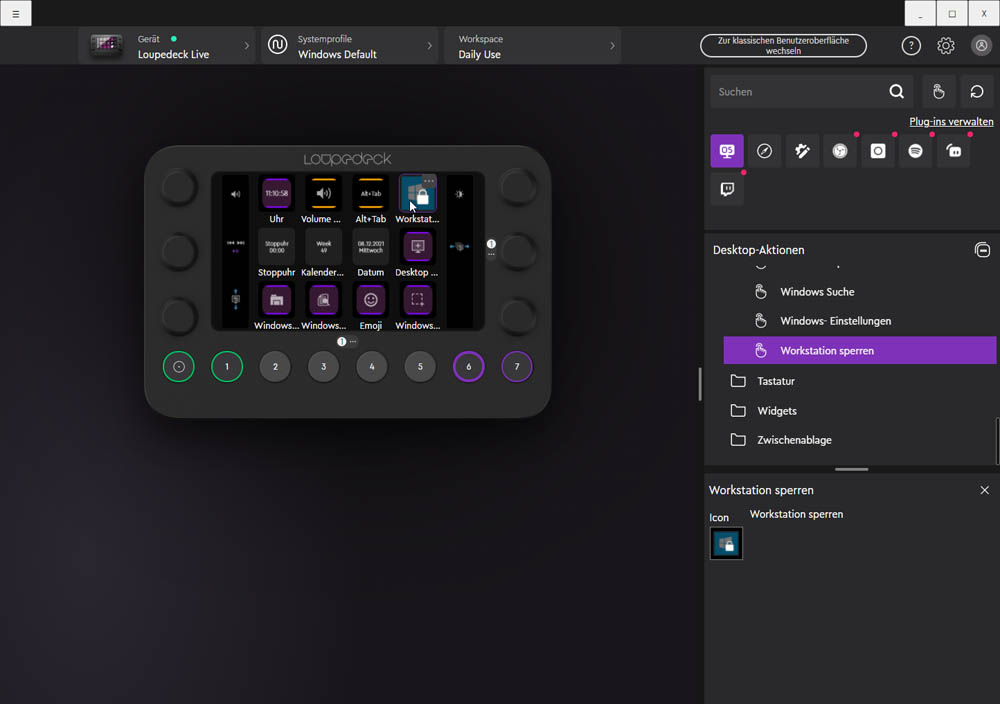Open the Gerät Loupedeck Live dropdown
The height and width of the screenshot is (704, 1000).
pos(167,46)
